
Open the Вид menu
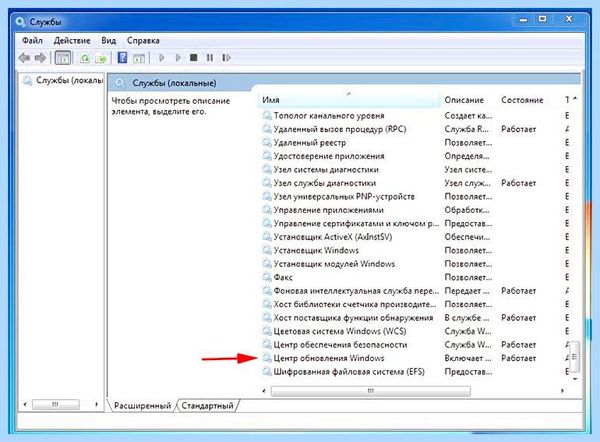coord(109,41)
